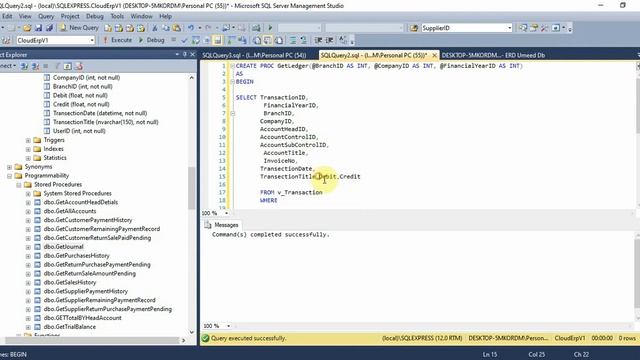The width and height of the screenshot is (640, 360).
Task: Toggle Include Client Statistics
Action: click(x=242, y=40)
